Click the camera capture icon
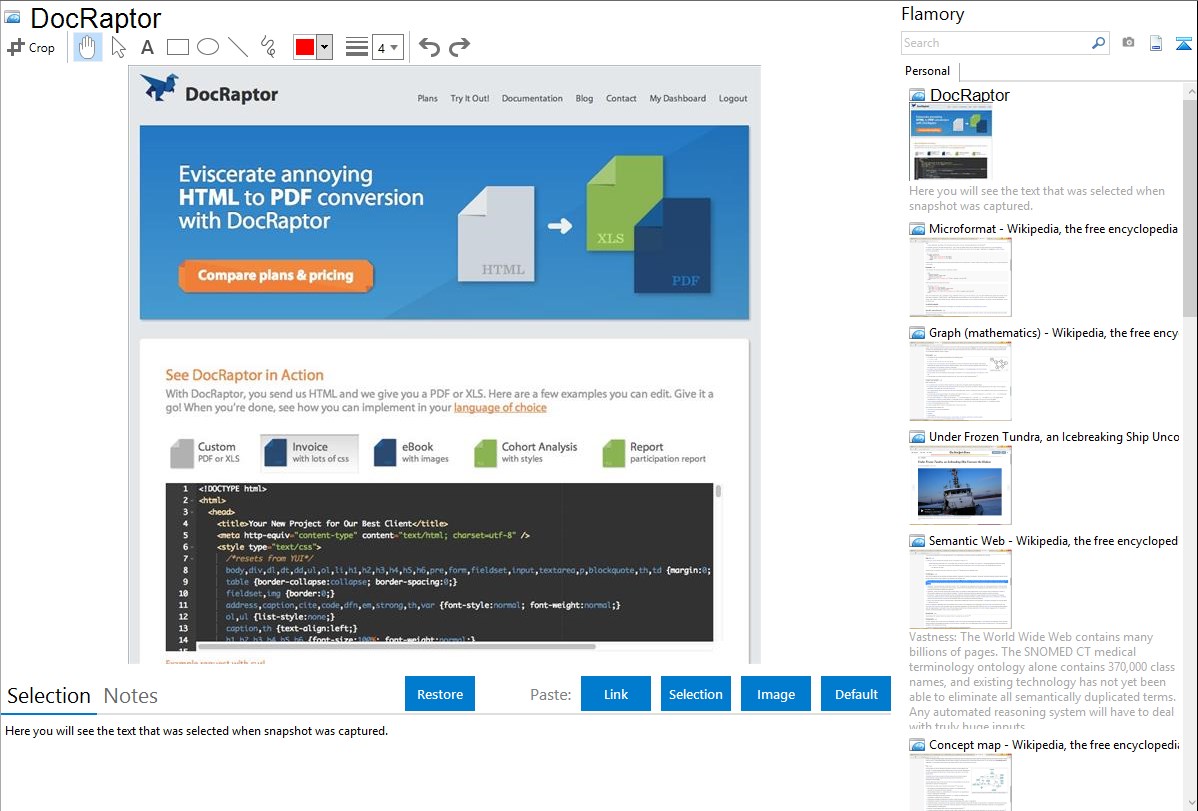Image resolution: width=1198 pixels, height=811 pixels. (x=1128, y=43)
